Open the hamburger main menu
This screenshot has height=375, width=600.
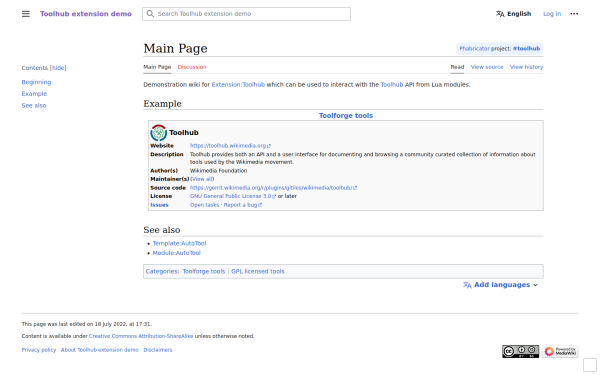pyautogui.click(x=26, y=14)
